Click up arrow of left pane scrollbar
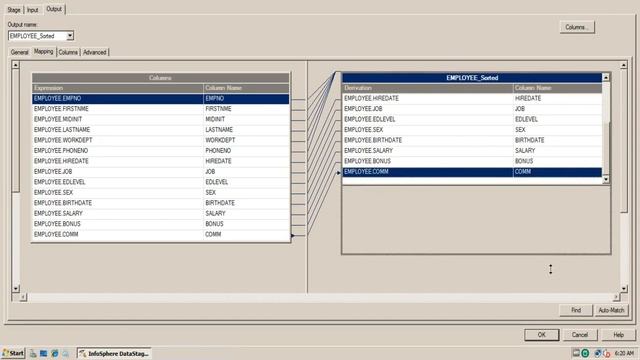The height and width of the screenshot is (360, 640). [16, 65]
